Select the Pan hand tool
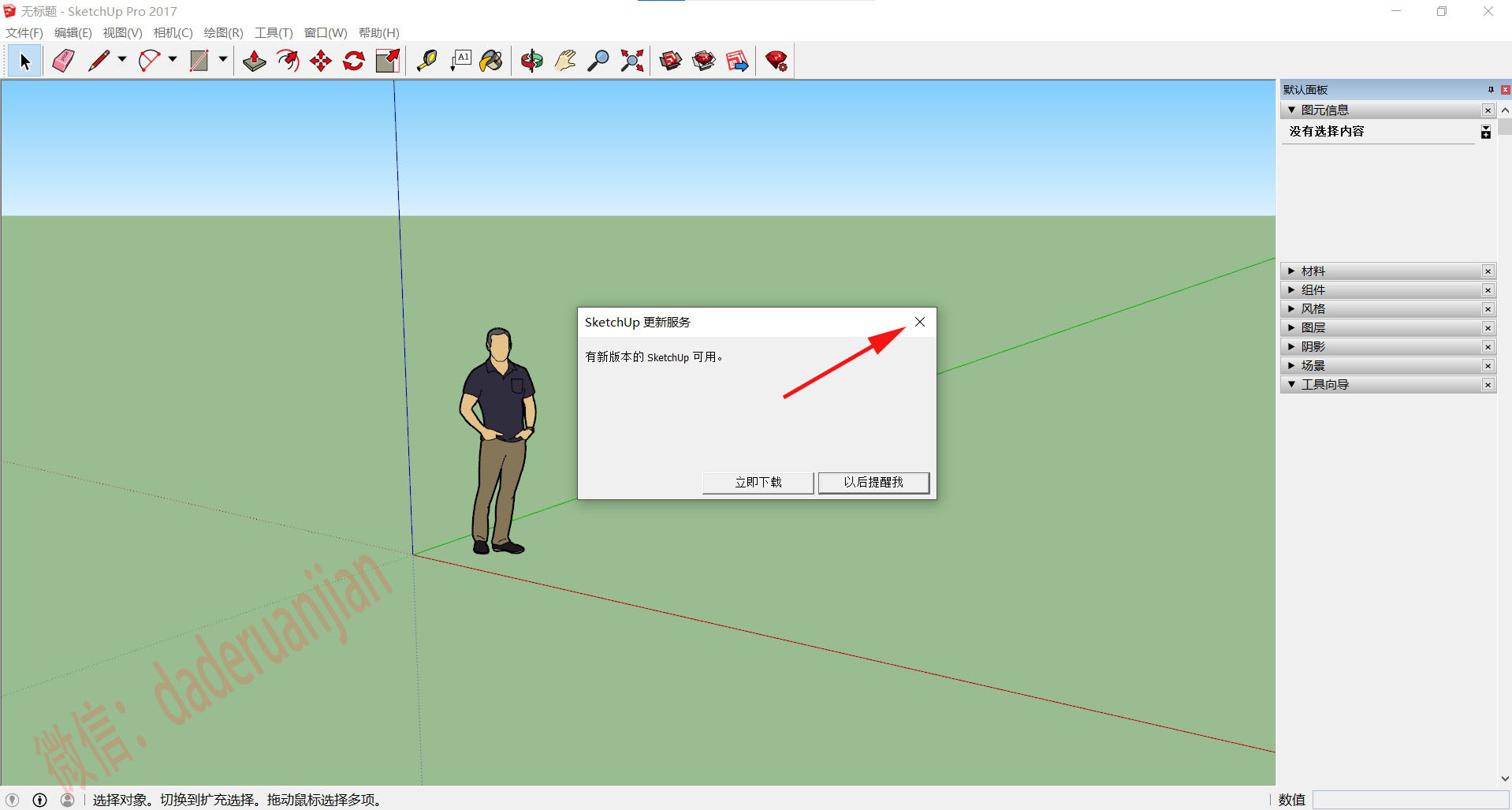 (x=565, y=61)
